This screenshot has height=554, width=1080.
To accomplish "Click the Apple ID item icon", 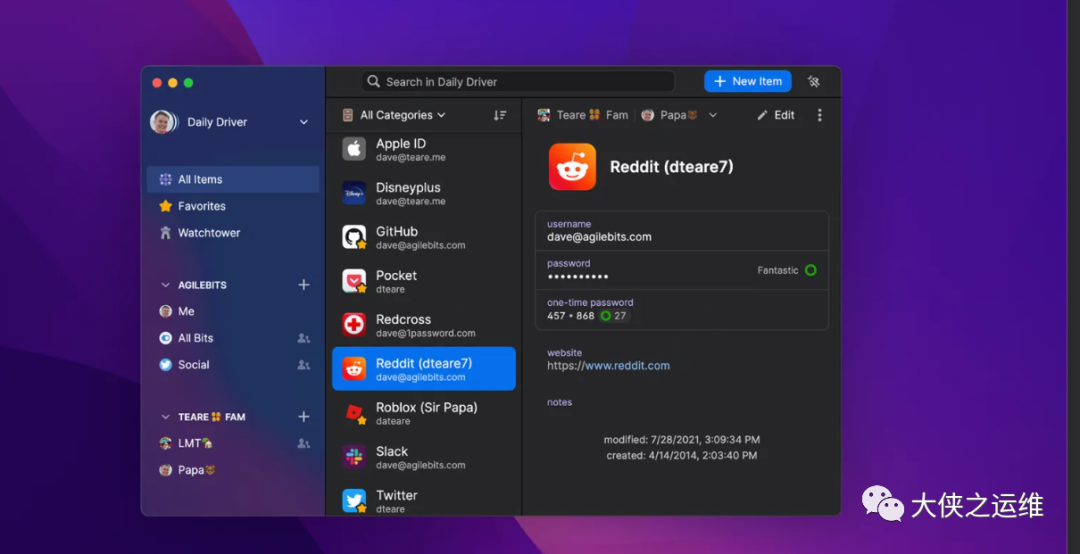I will tap(354, 149).
